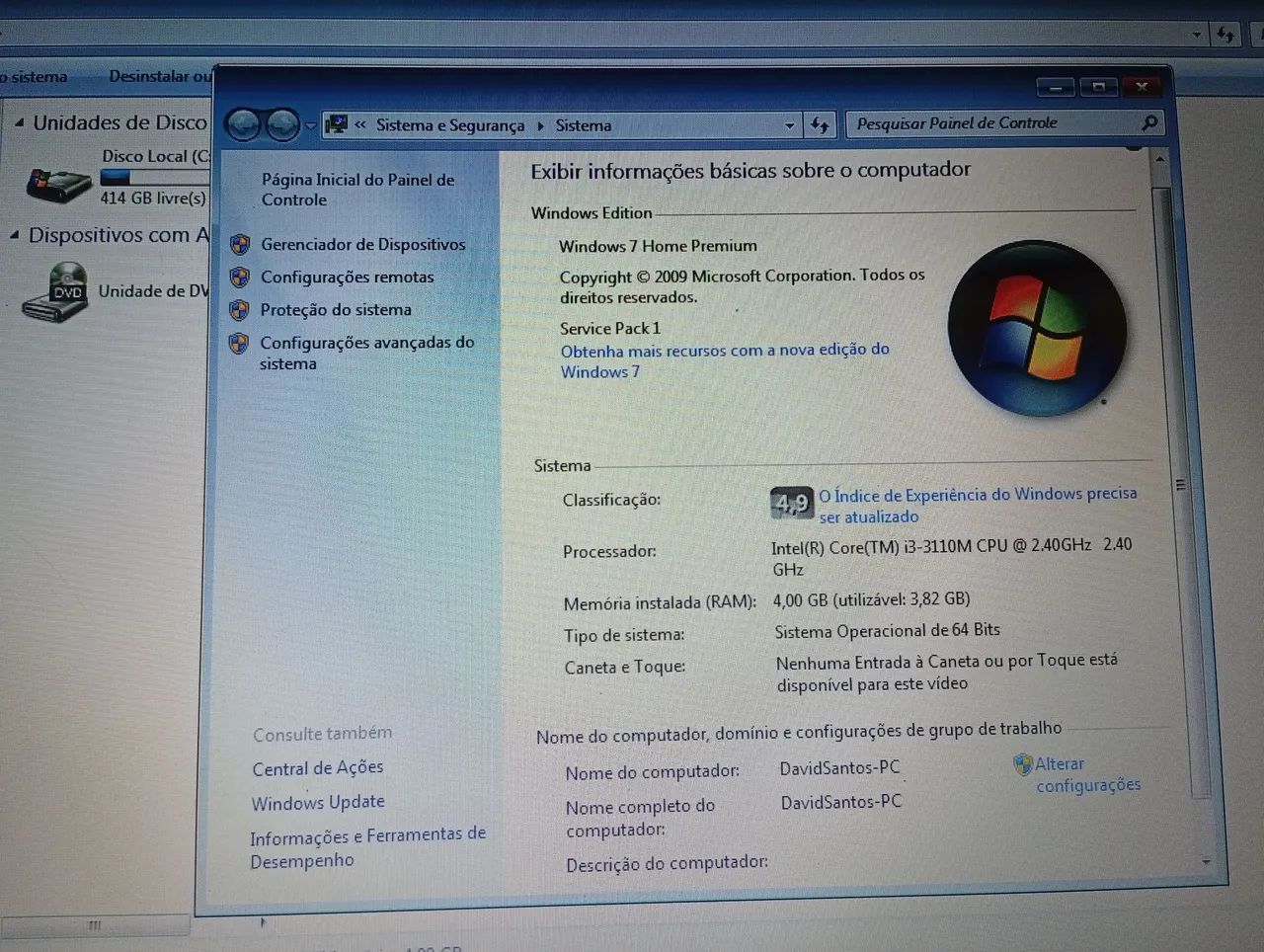Select the Sistema breadcrumb item
The height and width of the screenshot is (952, 1264).
pos(584,125)
